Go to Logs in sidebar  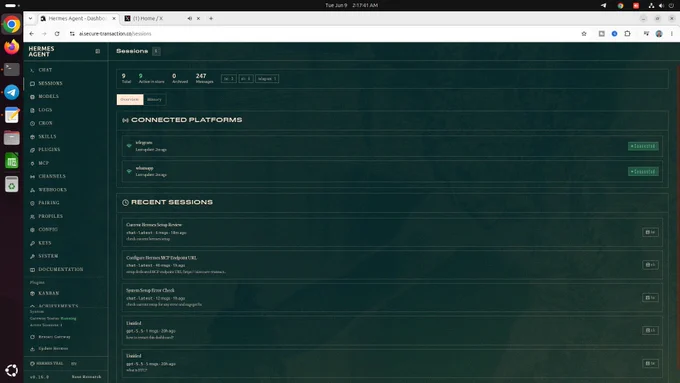[45, 110]
